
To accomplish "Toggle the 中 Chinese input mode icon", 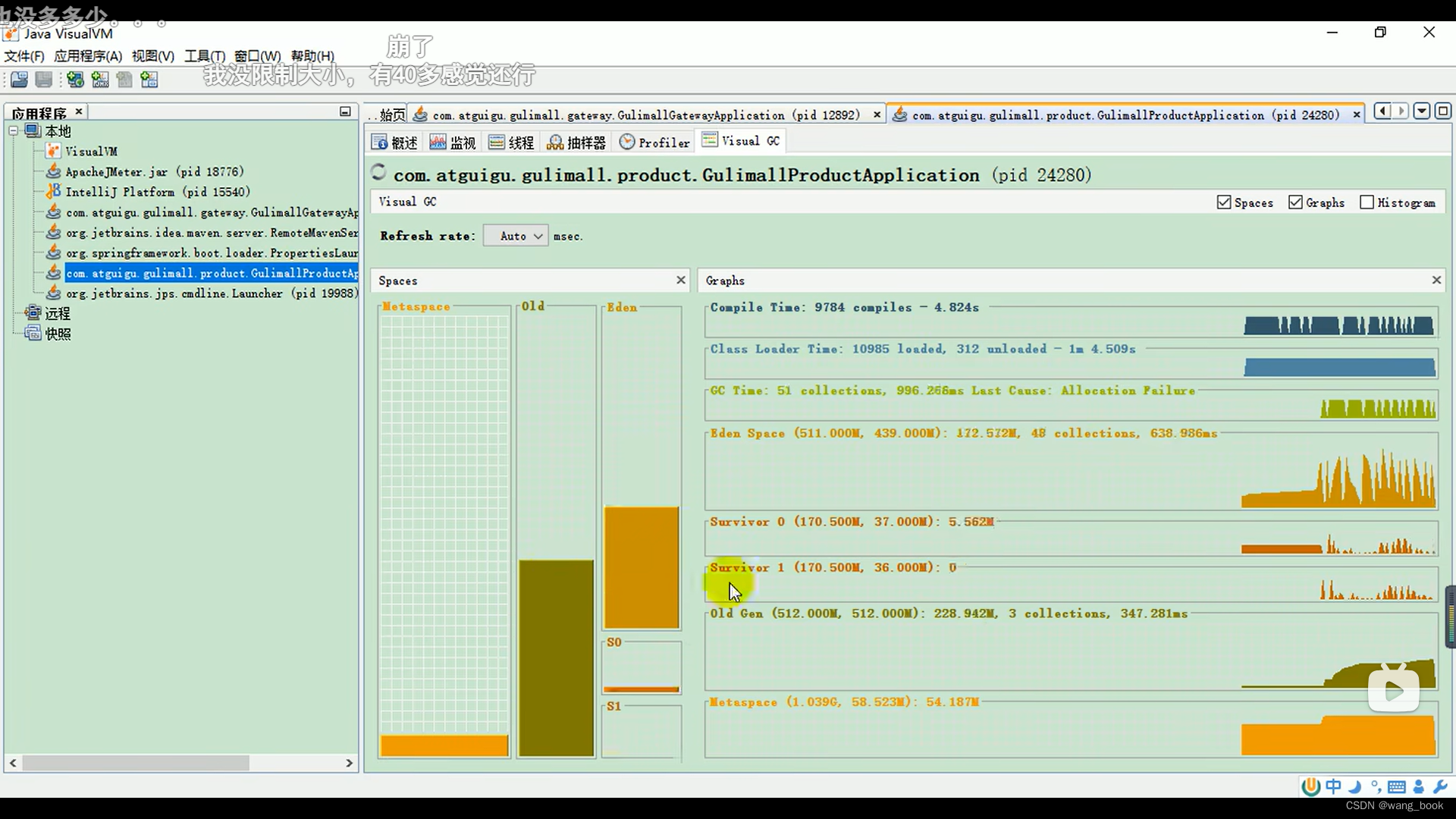I will point(1334,786).
